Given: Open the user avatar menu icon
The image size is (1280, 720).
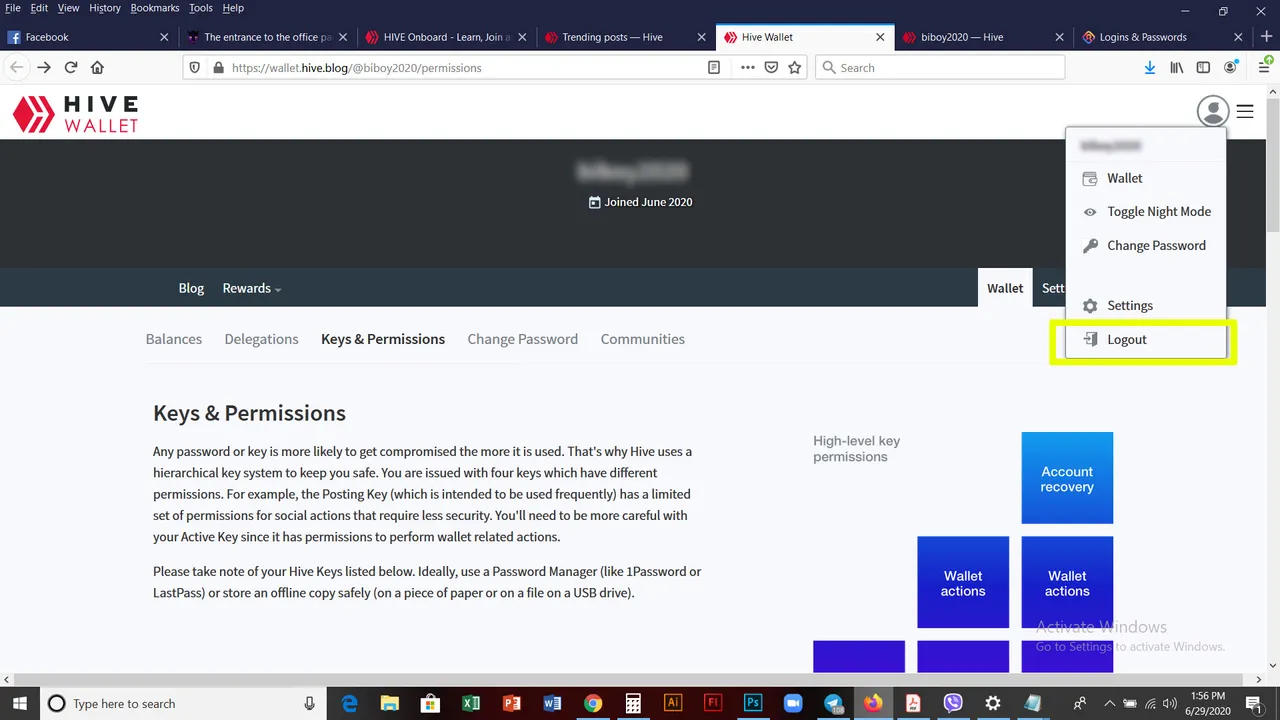Looking at the screenshot, I should 1213,111.
